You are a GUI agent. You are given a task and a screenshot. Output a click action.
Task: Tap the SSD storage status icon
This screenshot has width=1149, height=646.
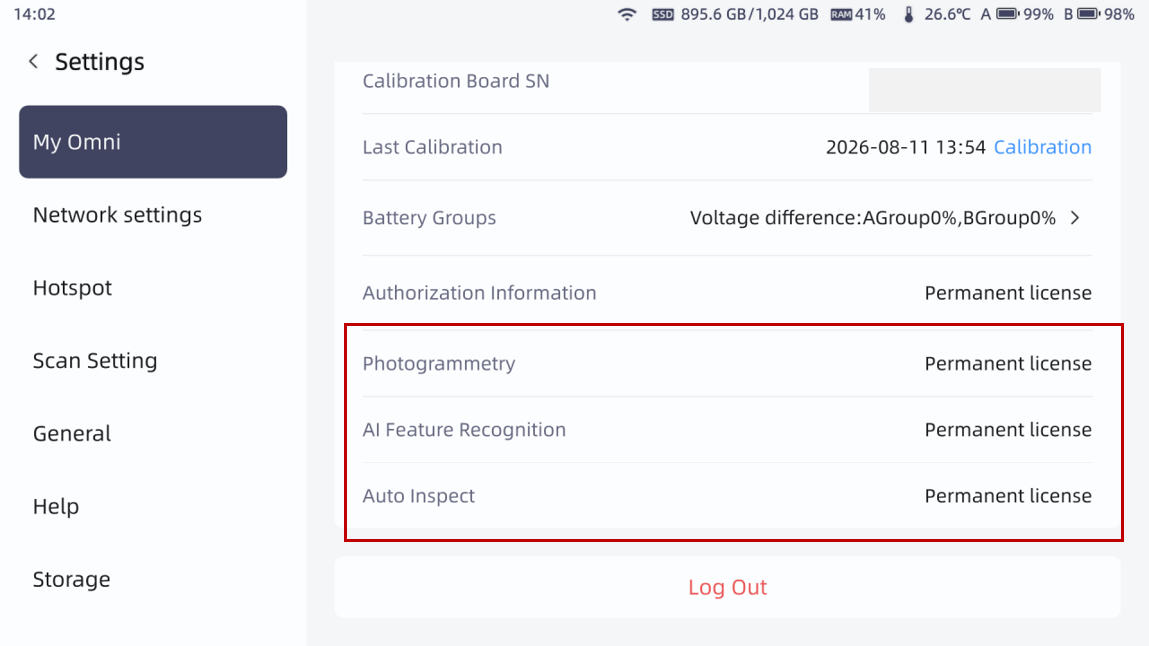click(662, 14)
